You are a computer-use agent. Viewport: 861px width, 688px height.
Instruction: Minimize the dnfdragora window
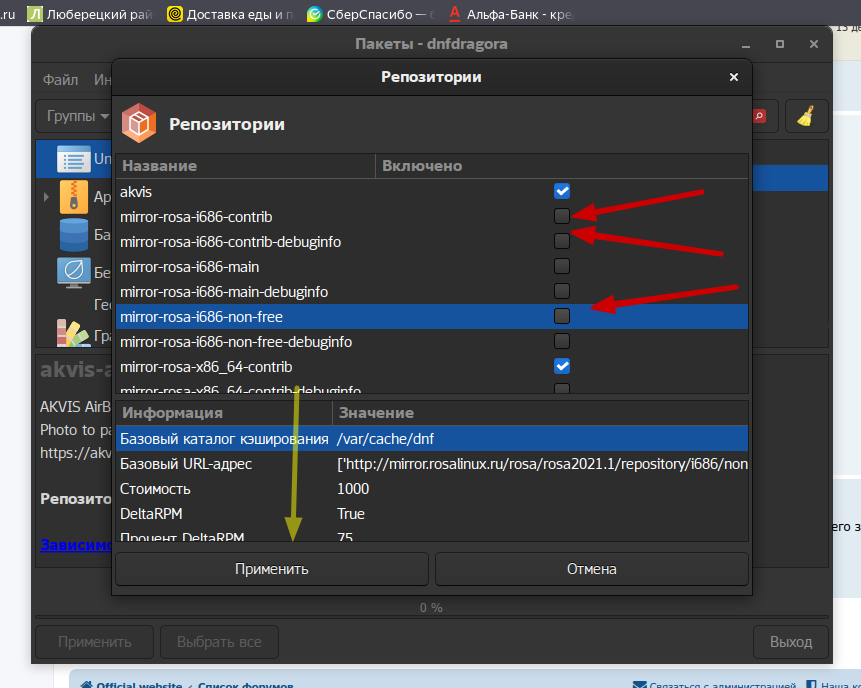746,45
